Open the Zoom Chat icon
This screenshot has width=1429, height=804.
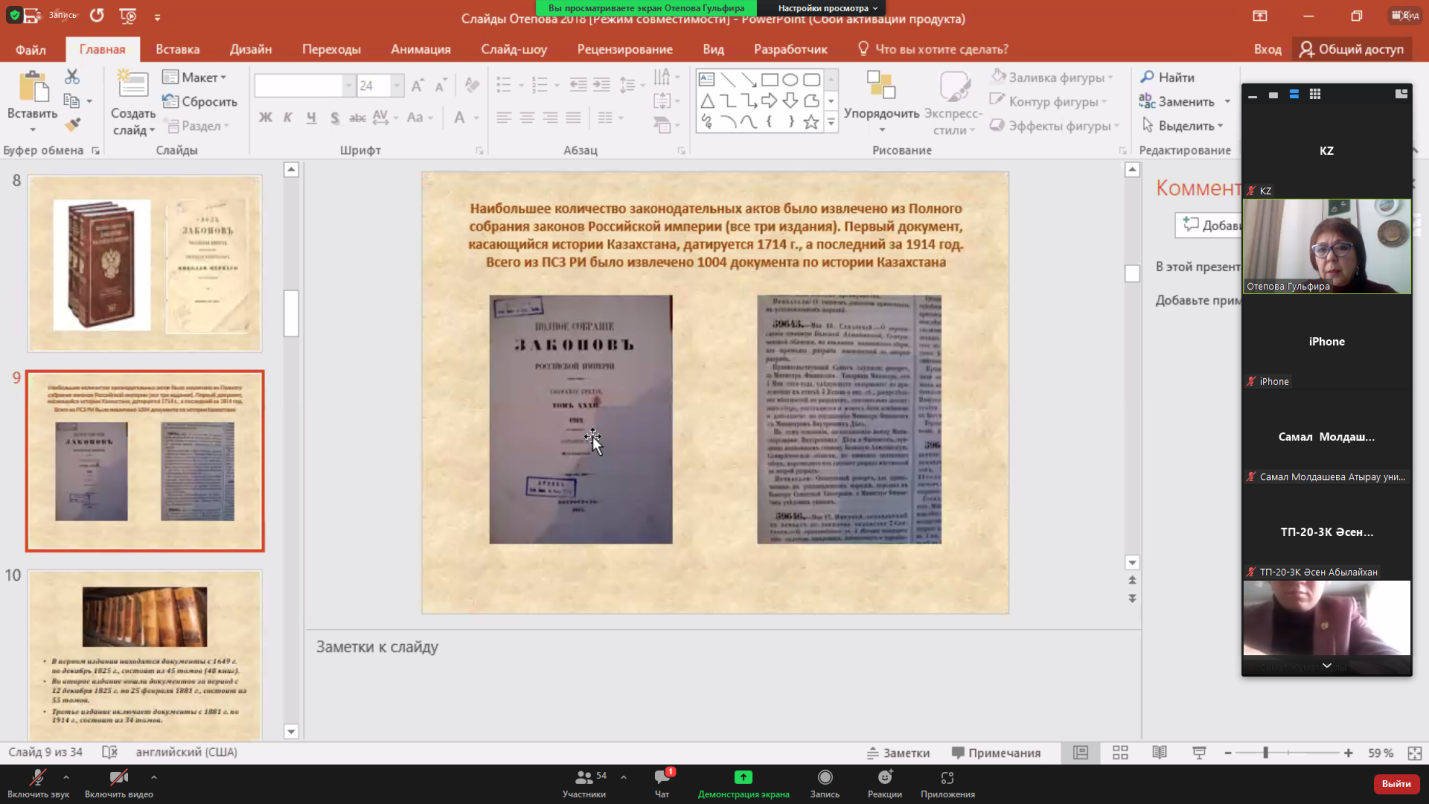tap(662, 778)
